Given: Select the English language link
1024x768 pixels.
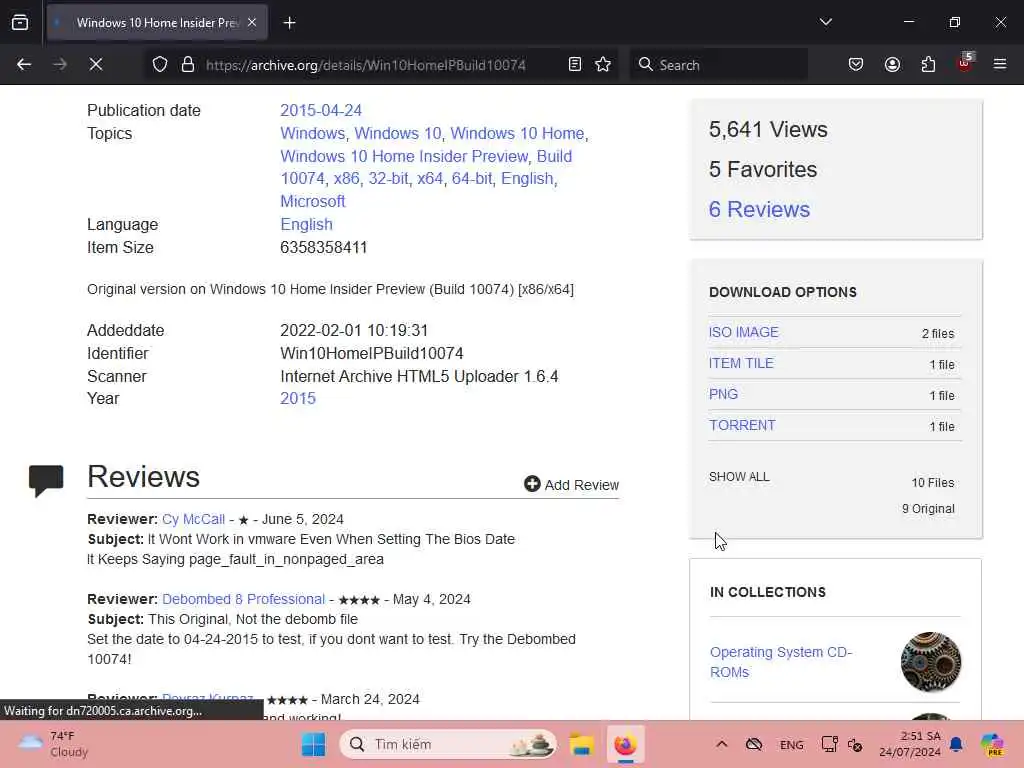Looking at the screenshot, I should pyautogui.click(x=306, y=224).
